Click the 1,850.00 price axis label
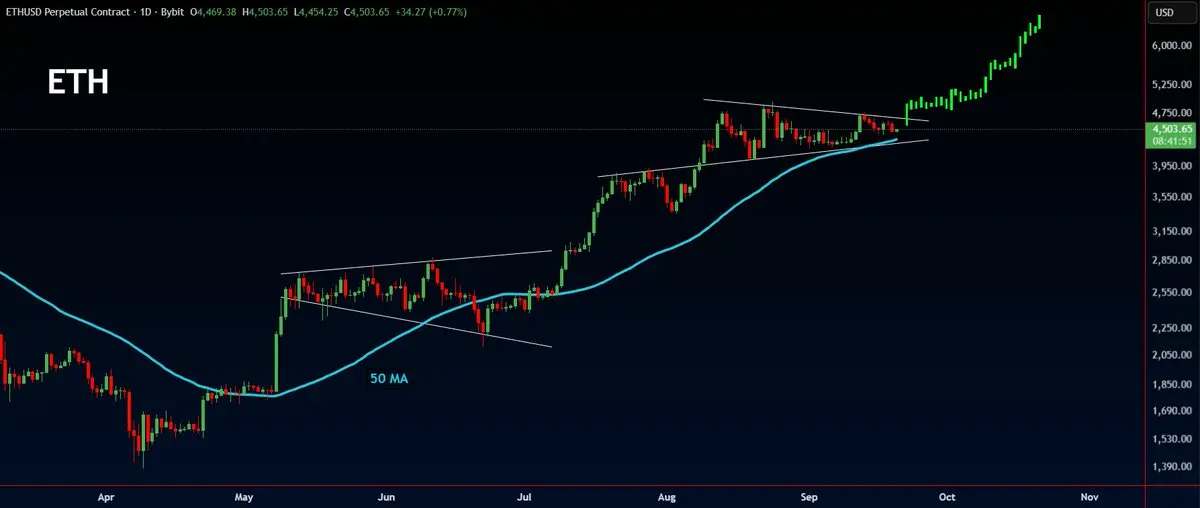The image size is (1200, 508). (1172, 385)
